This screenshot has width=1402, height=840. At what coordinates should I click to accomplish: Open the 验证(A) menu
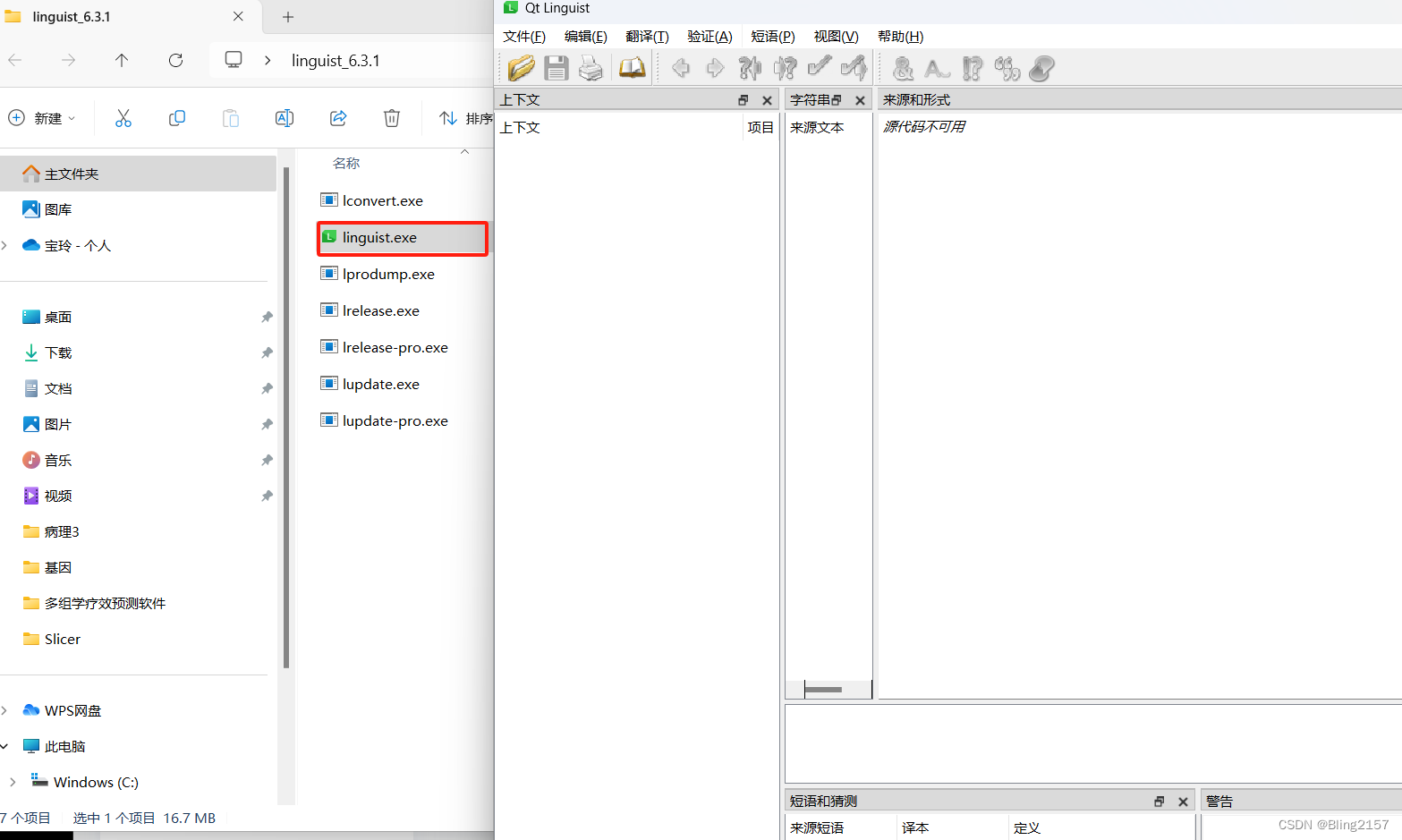click(710, 37)
